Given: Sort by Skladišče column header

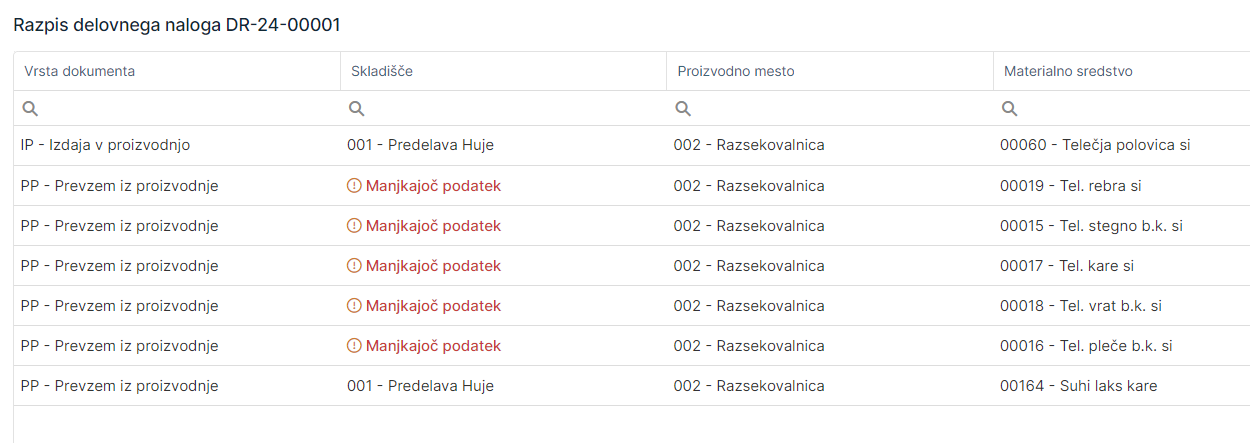Looking at the screenshot, I should pos(380,71).
